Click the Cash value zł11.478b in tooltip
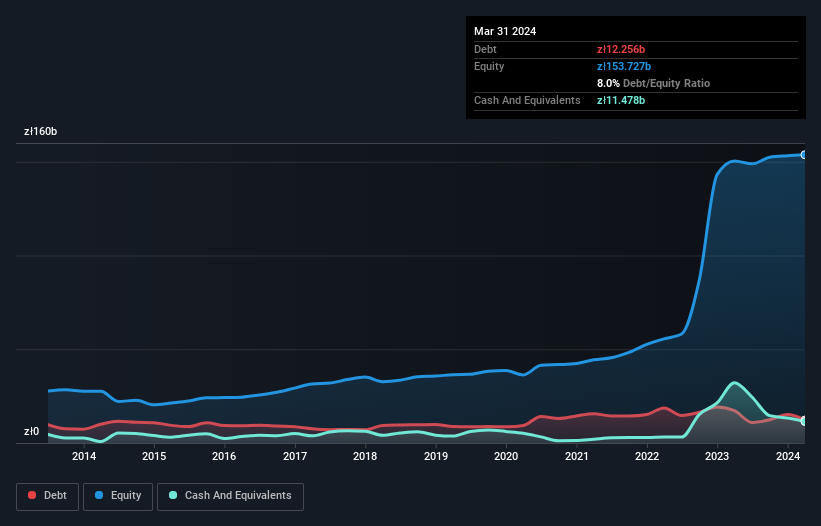Viewport: 821px width, 526px height. tap(621, 100)
